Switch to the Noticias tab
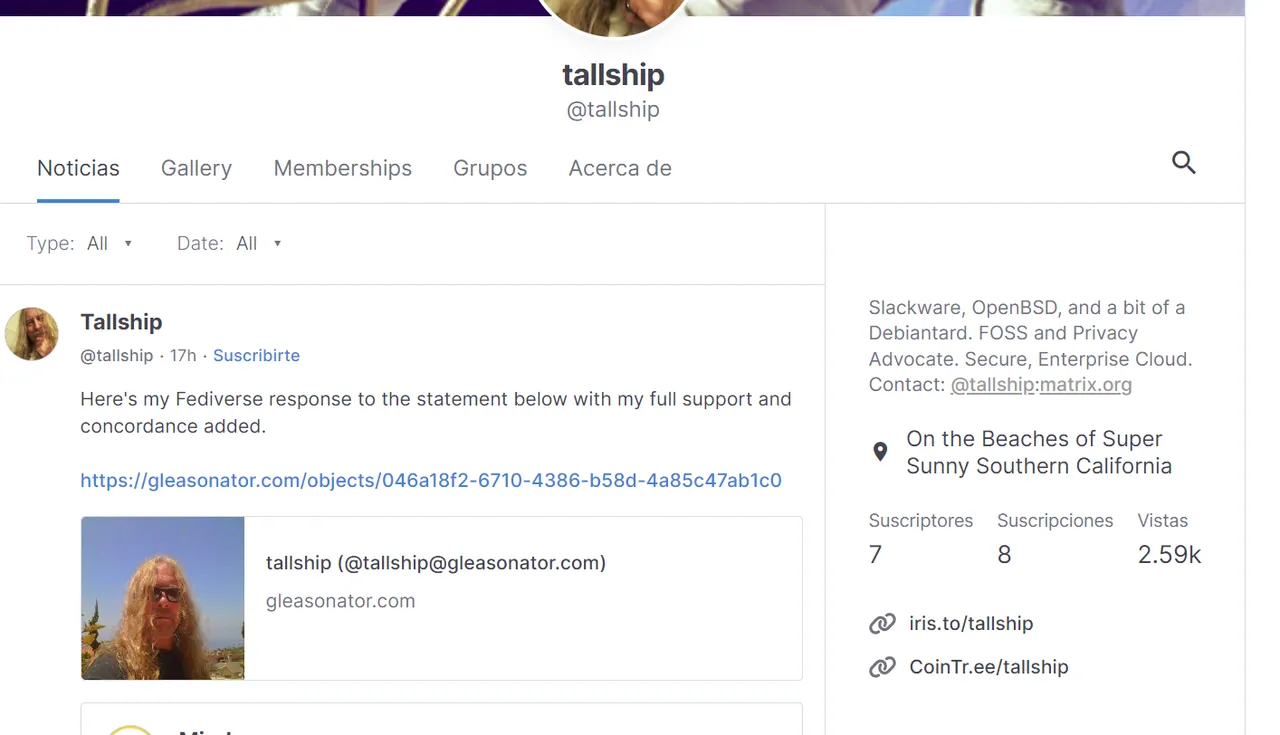Image resolution: width=1280 pixels, height=735 pixels. [78, 168]
